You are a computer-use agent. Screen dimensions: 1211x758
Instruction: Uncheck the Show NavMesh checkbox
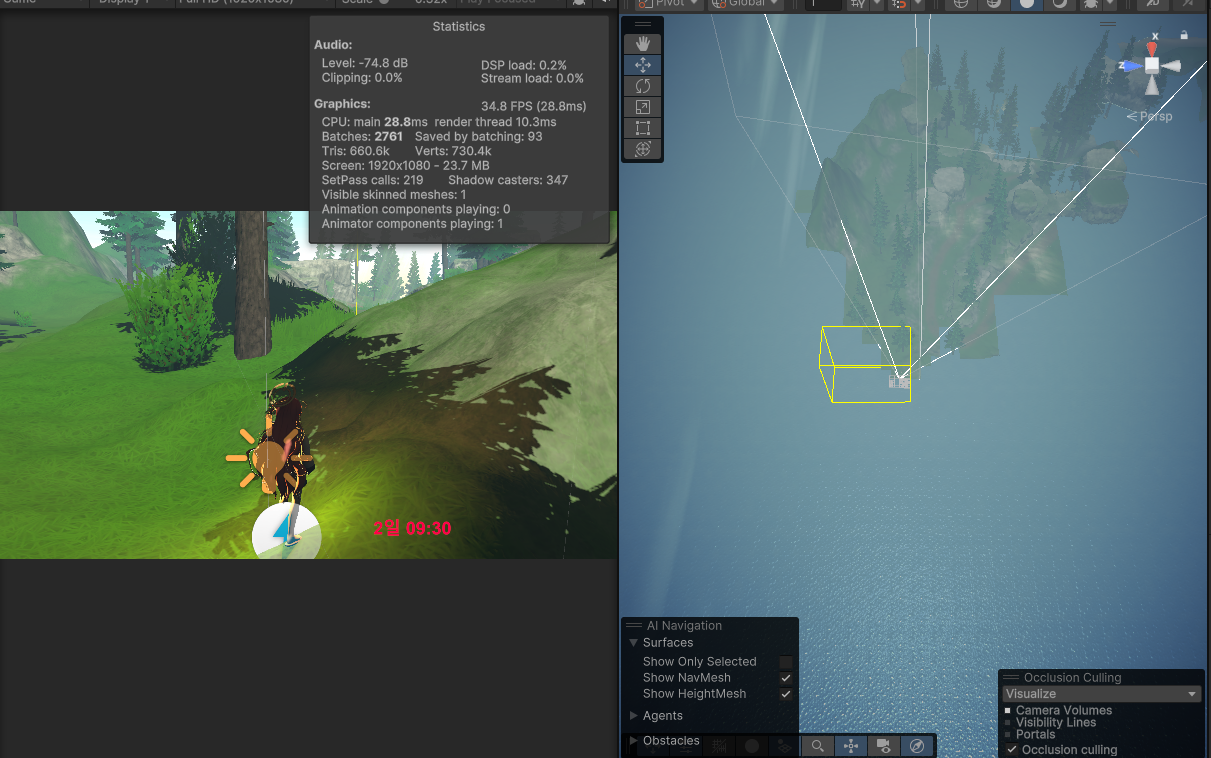(x=786, y=678)
